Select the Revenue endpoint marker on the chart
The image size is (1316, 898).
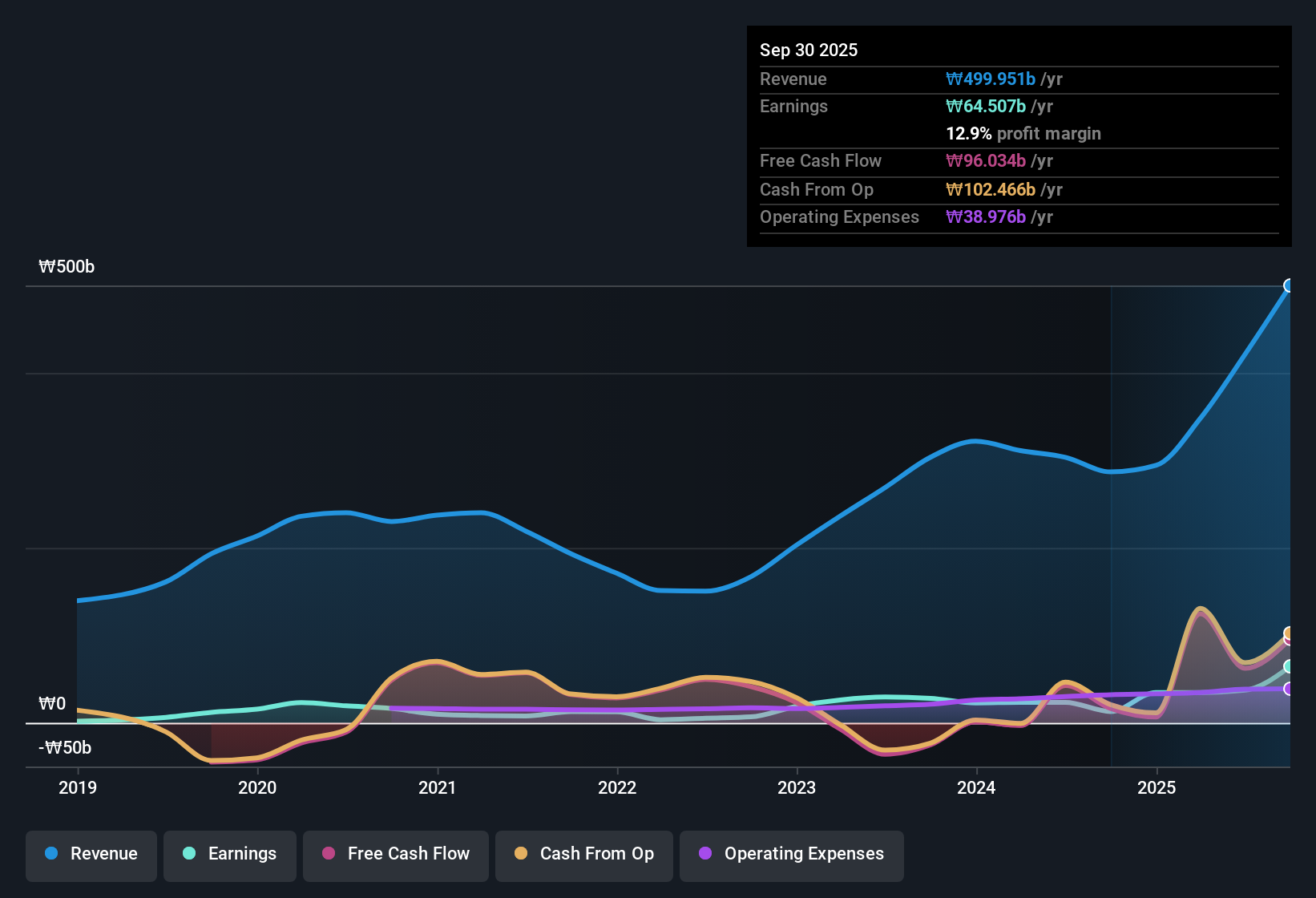point(1290,285)
